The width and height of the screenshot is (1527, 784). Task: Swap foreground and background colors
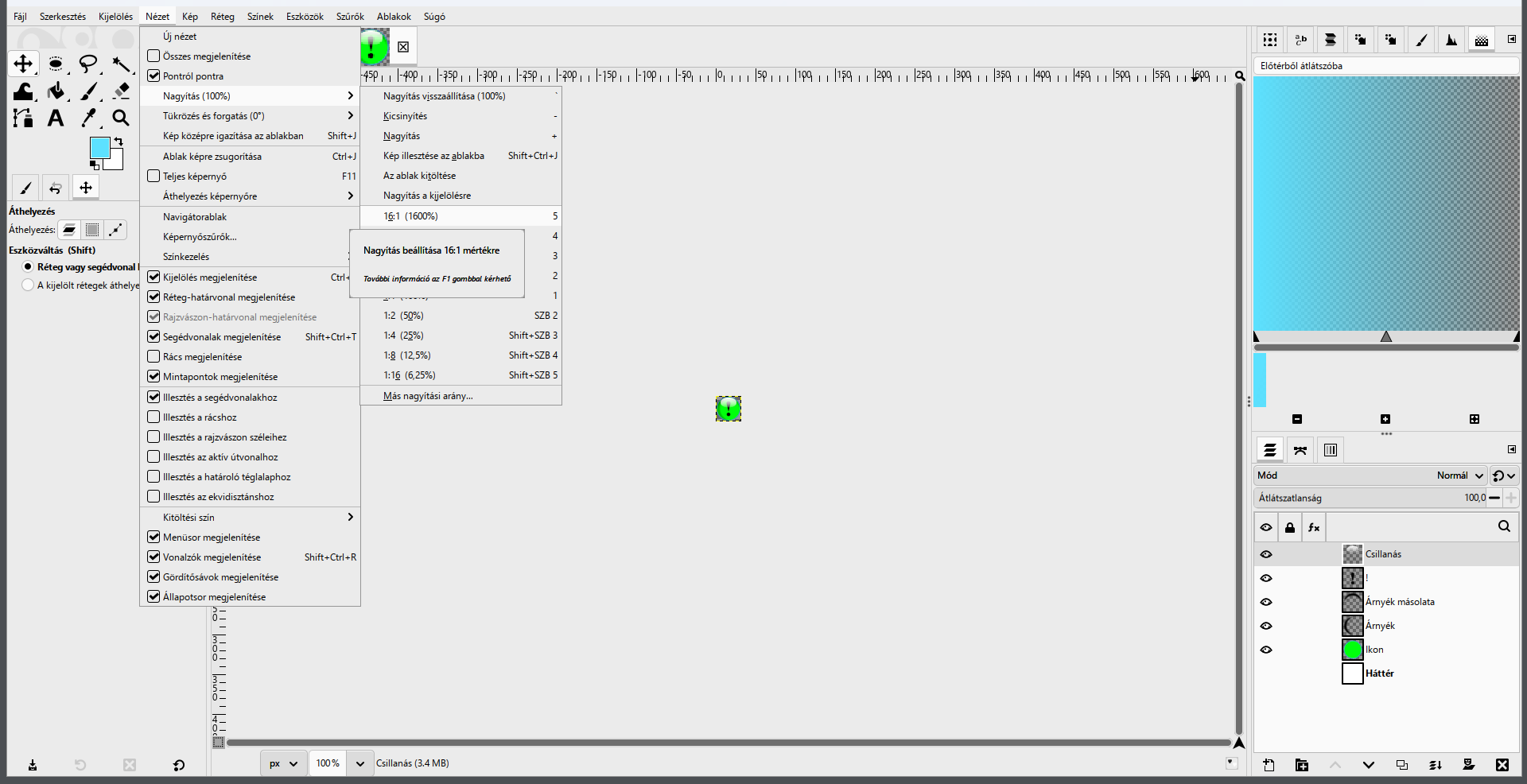point(119,142)
